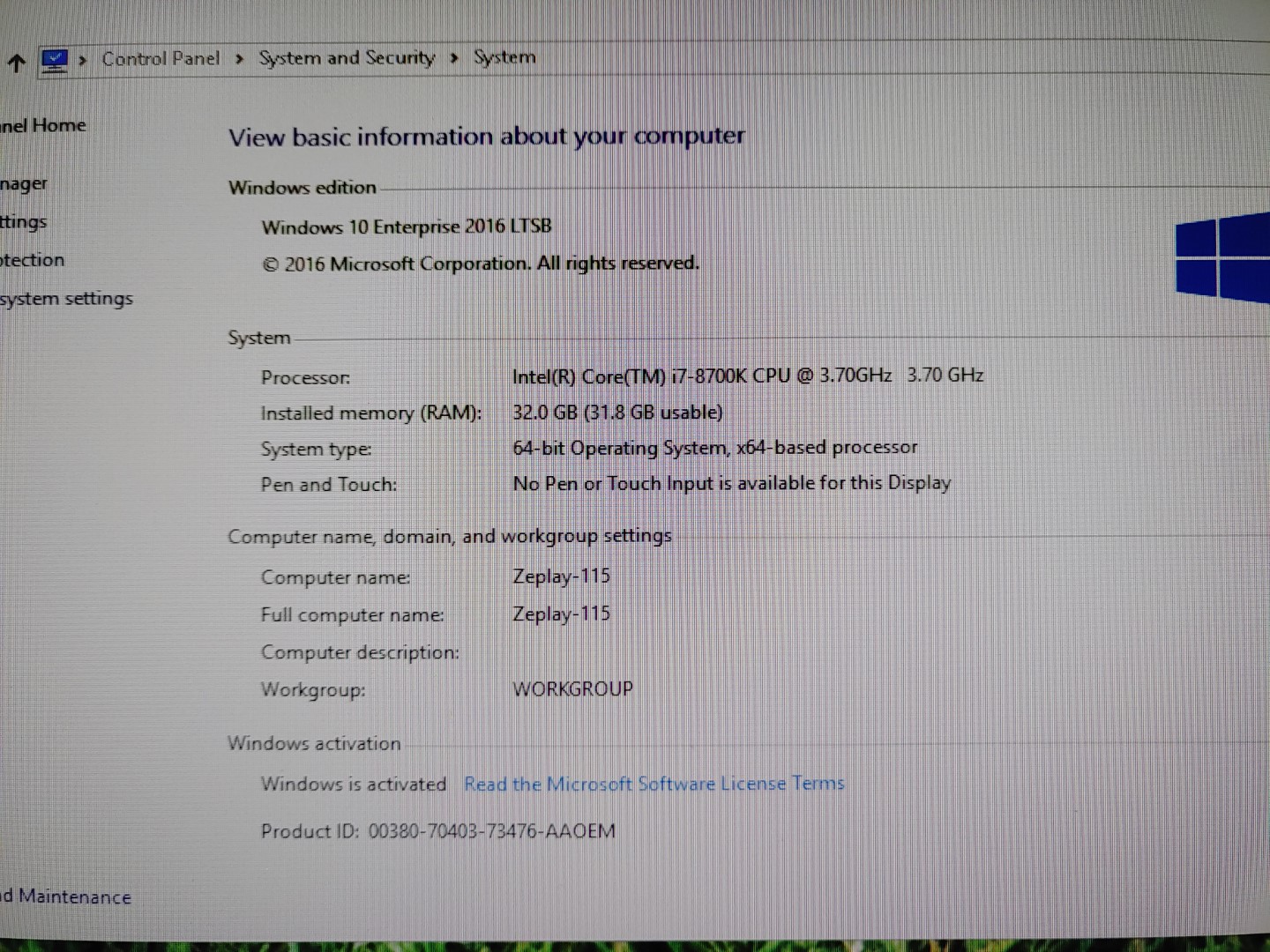Screen dimensions: 1270x952
Task: Click the computer icon in address bar
Action: pyautogui.click(x=55, y=60)
